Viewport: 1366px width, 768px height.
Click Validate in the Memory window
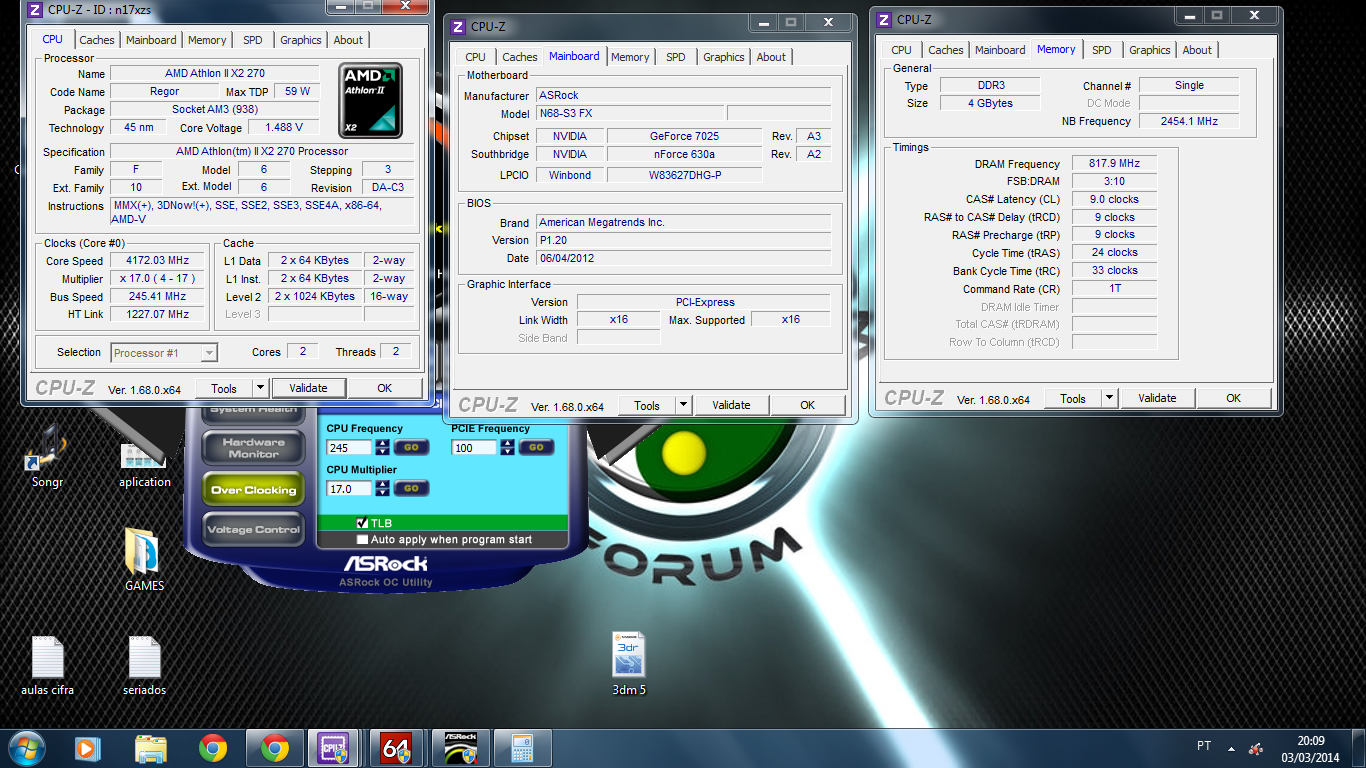tap(1157, 398)
